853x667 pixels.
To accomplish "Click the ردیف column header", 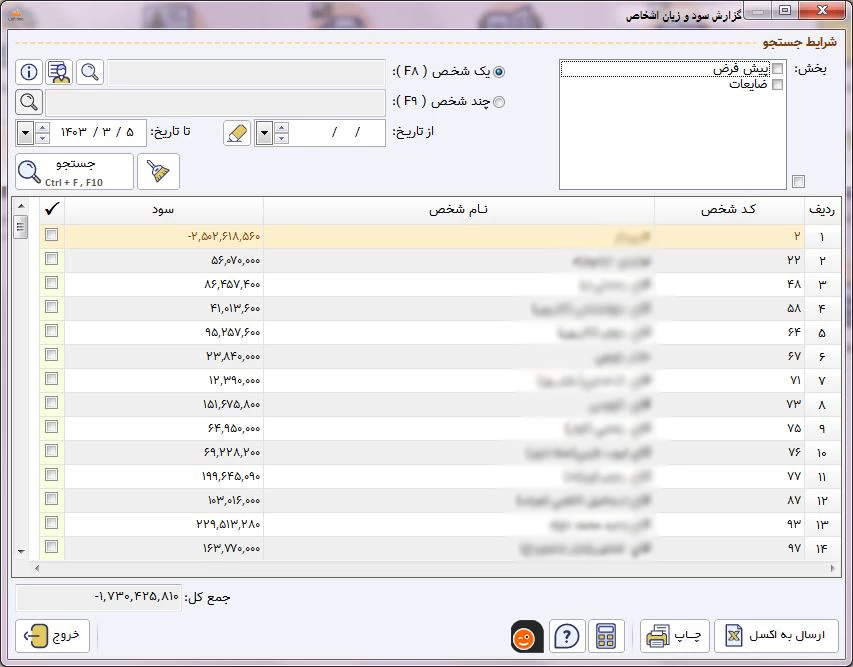I will coord(822,210).
